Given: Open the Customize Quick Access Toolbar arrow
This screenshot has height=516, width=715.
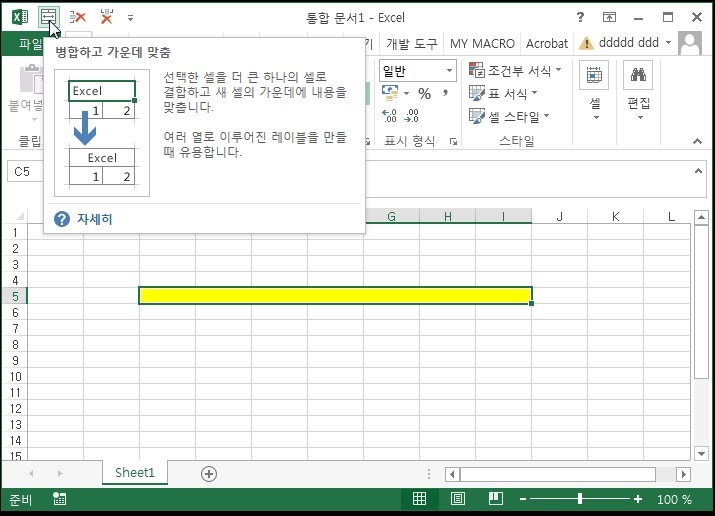Looking at the screenshot, I should tap(130, 18).
